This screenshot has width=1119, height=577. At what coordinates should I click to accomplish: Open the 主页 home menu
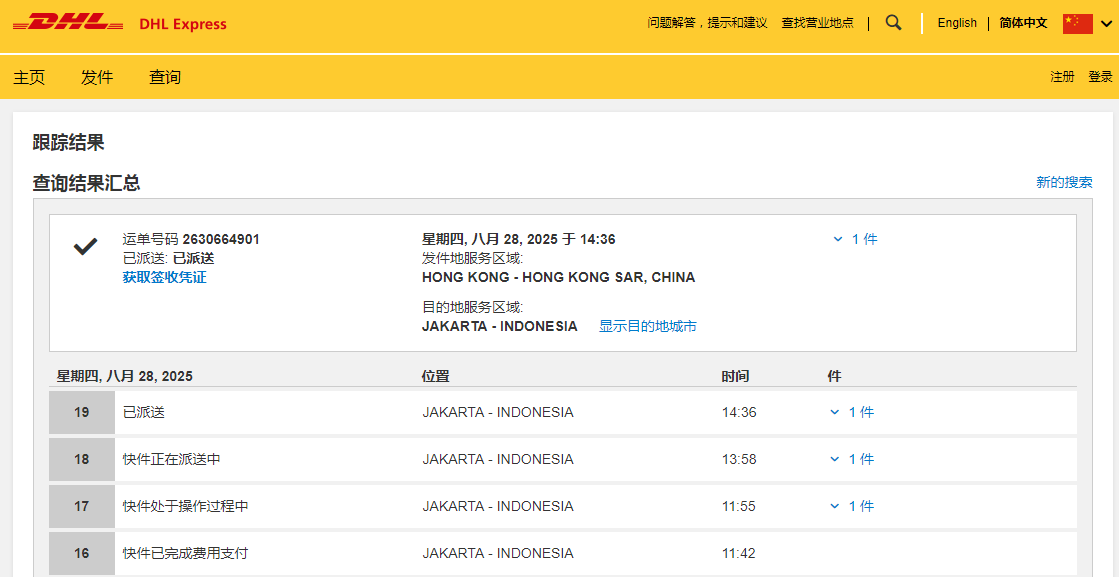coord(29,77)
